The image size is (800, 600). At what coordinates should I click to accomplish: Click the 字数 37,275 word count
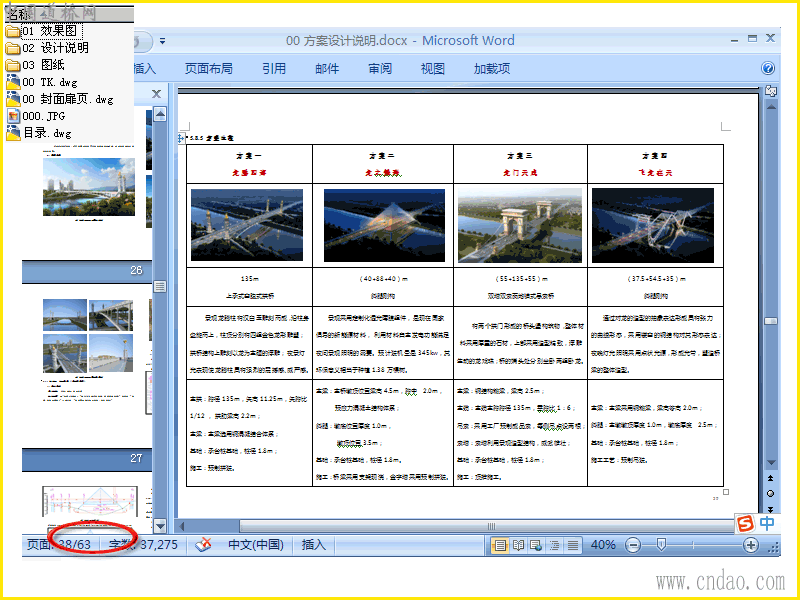point(143,545)
